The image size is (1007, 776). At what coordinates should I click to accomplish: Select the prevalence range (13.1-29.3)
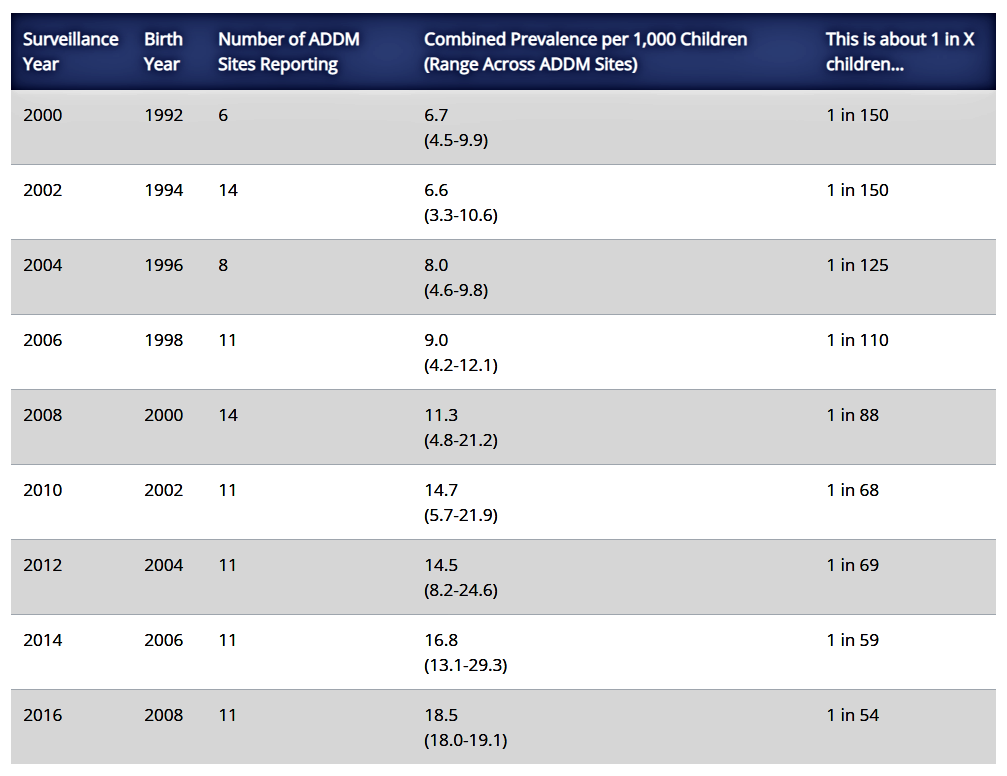click(465, 665)
